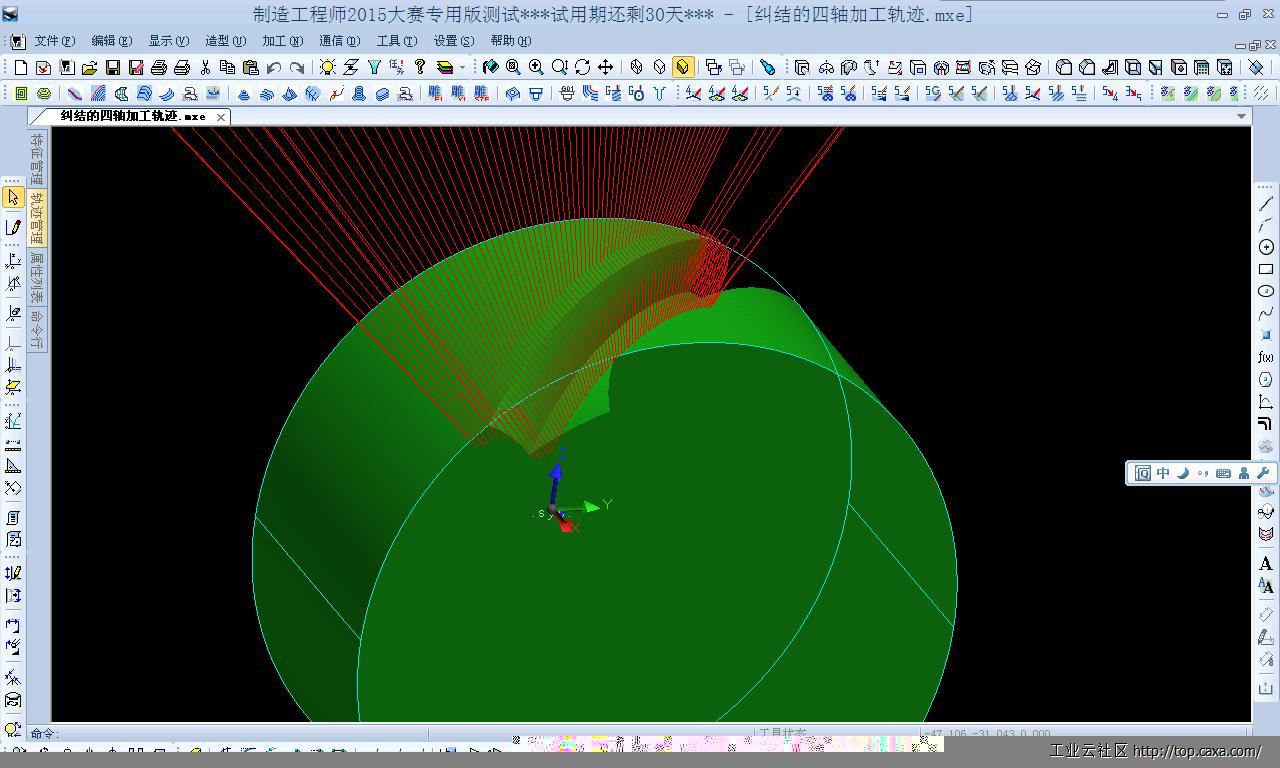This screenshot has width=1280, height=768.
Task: Open 显示 menu
Action: tap(168, 41)
